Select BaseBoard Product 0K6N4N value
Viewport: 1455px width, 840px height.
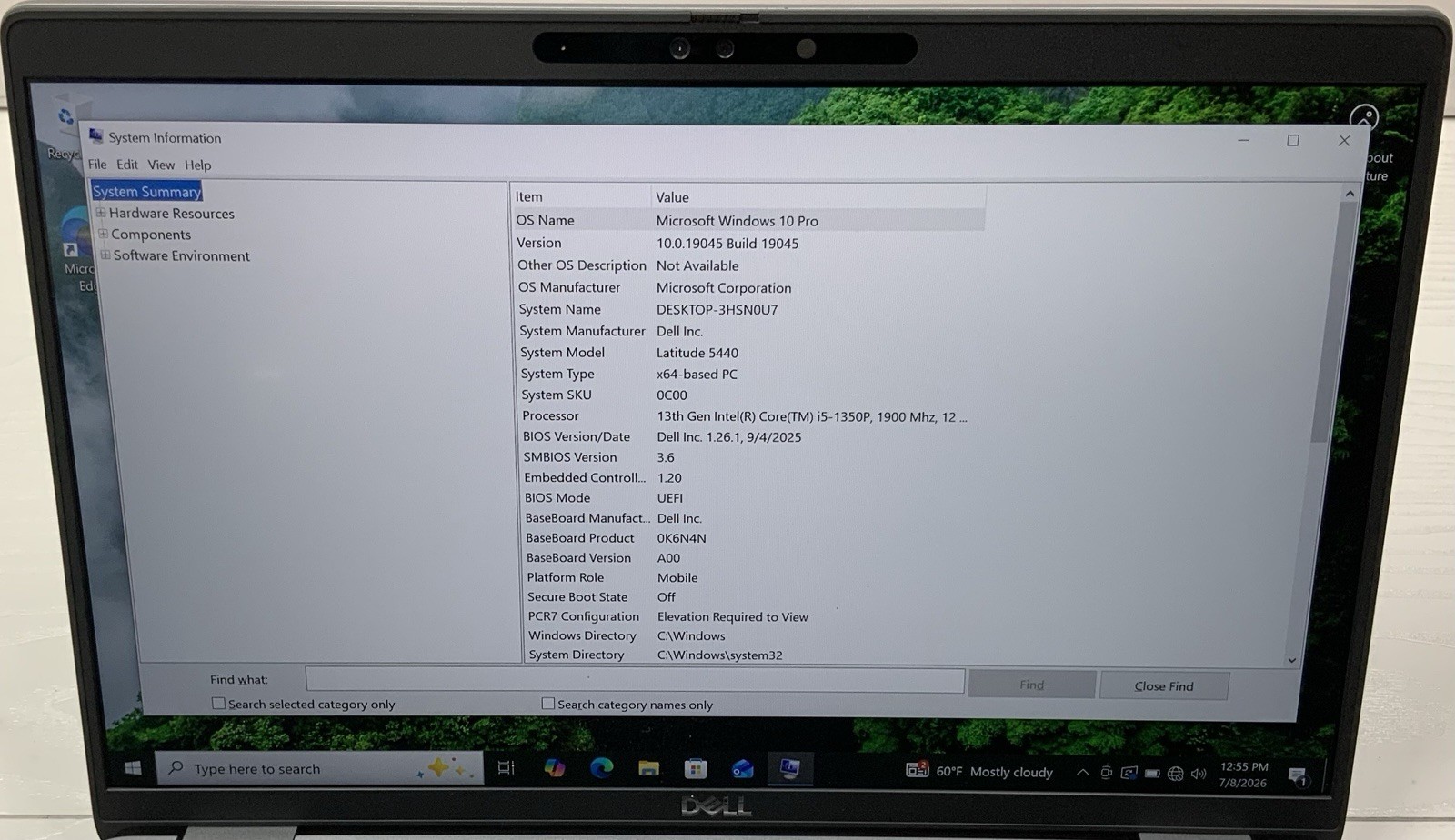[x=682, y=538]
